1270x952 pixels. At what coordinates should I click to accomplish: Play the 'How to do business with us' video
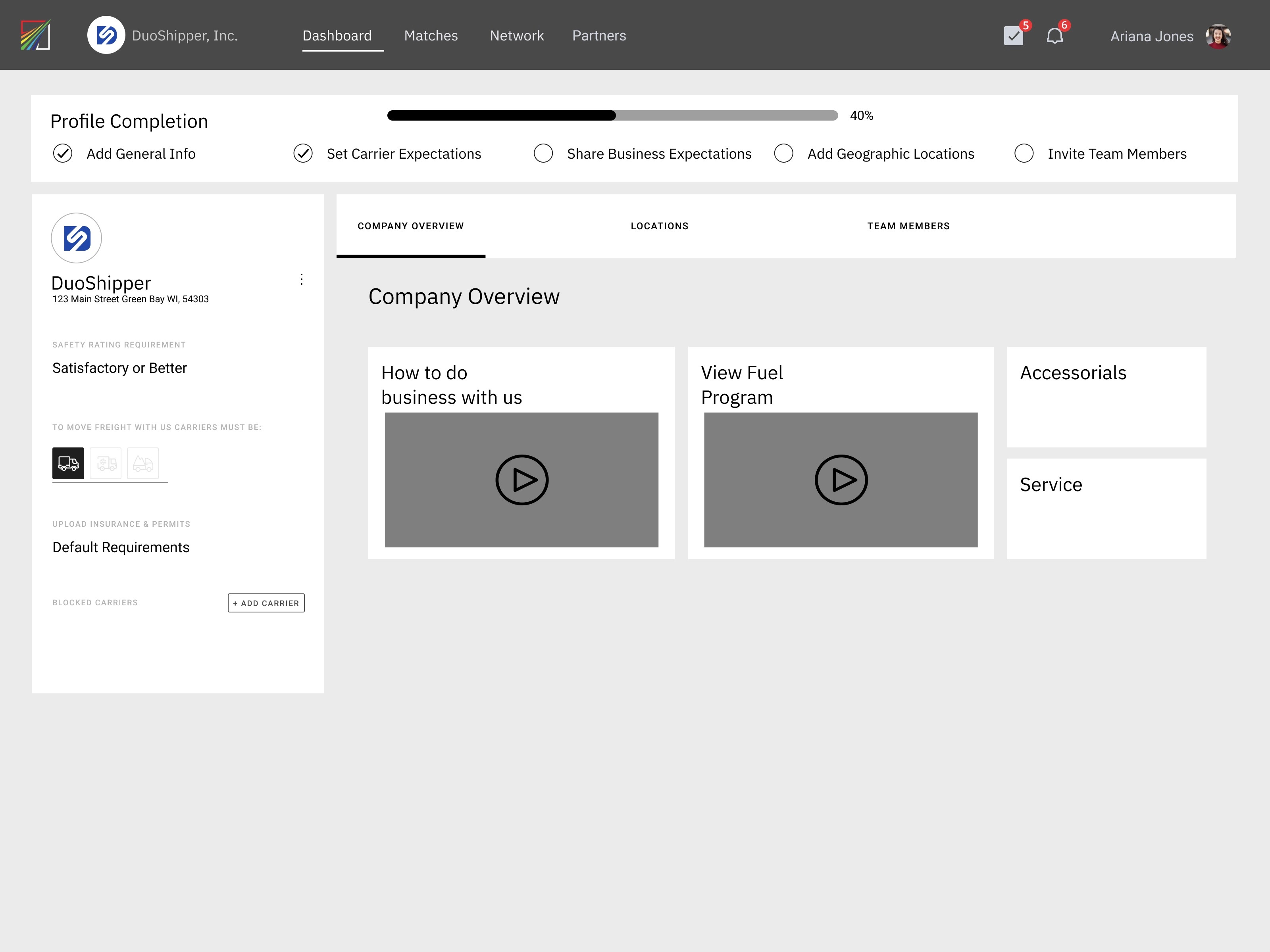point(522,480)
